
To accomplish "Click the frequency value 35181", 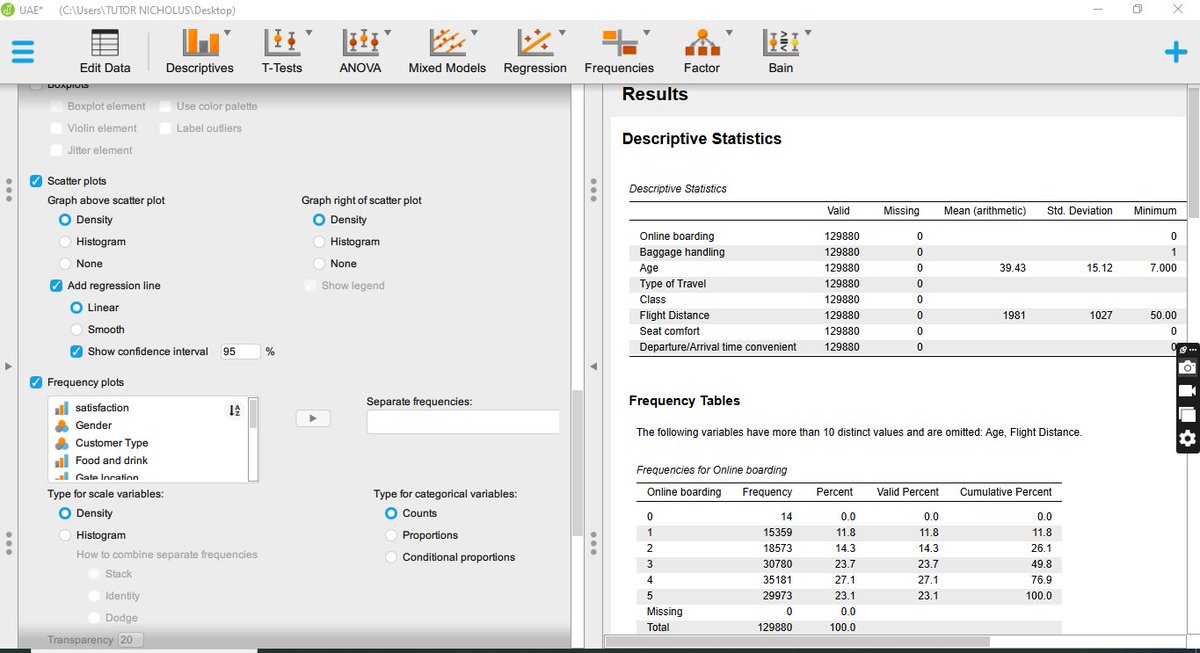I will (x=777, y=580).
